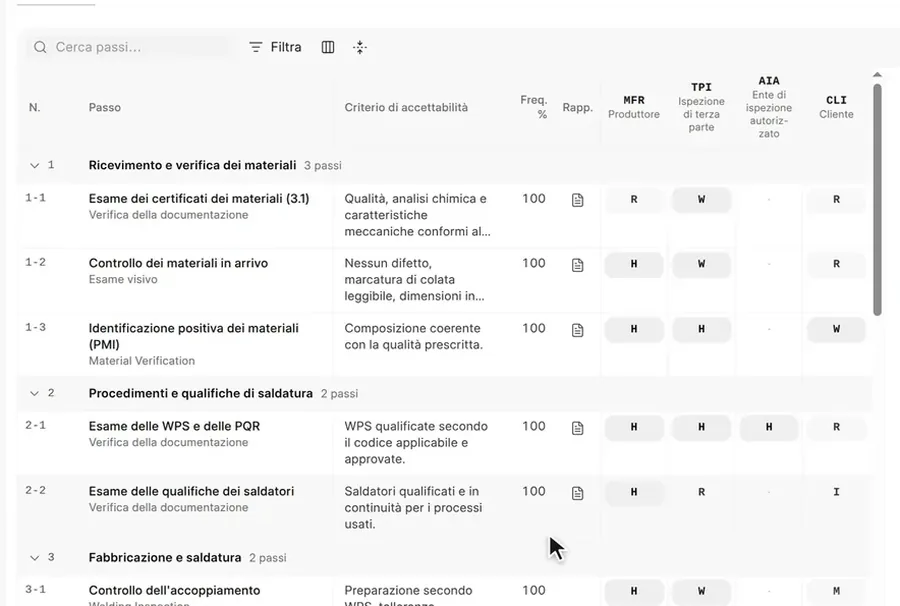Click TPI 'W' badge in row 3-1
The height and width of the screenshot is (606, 900).
701,592
